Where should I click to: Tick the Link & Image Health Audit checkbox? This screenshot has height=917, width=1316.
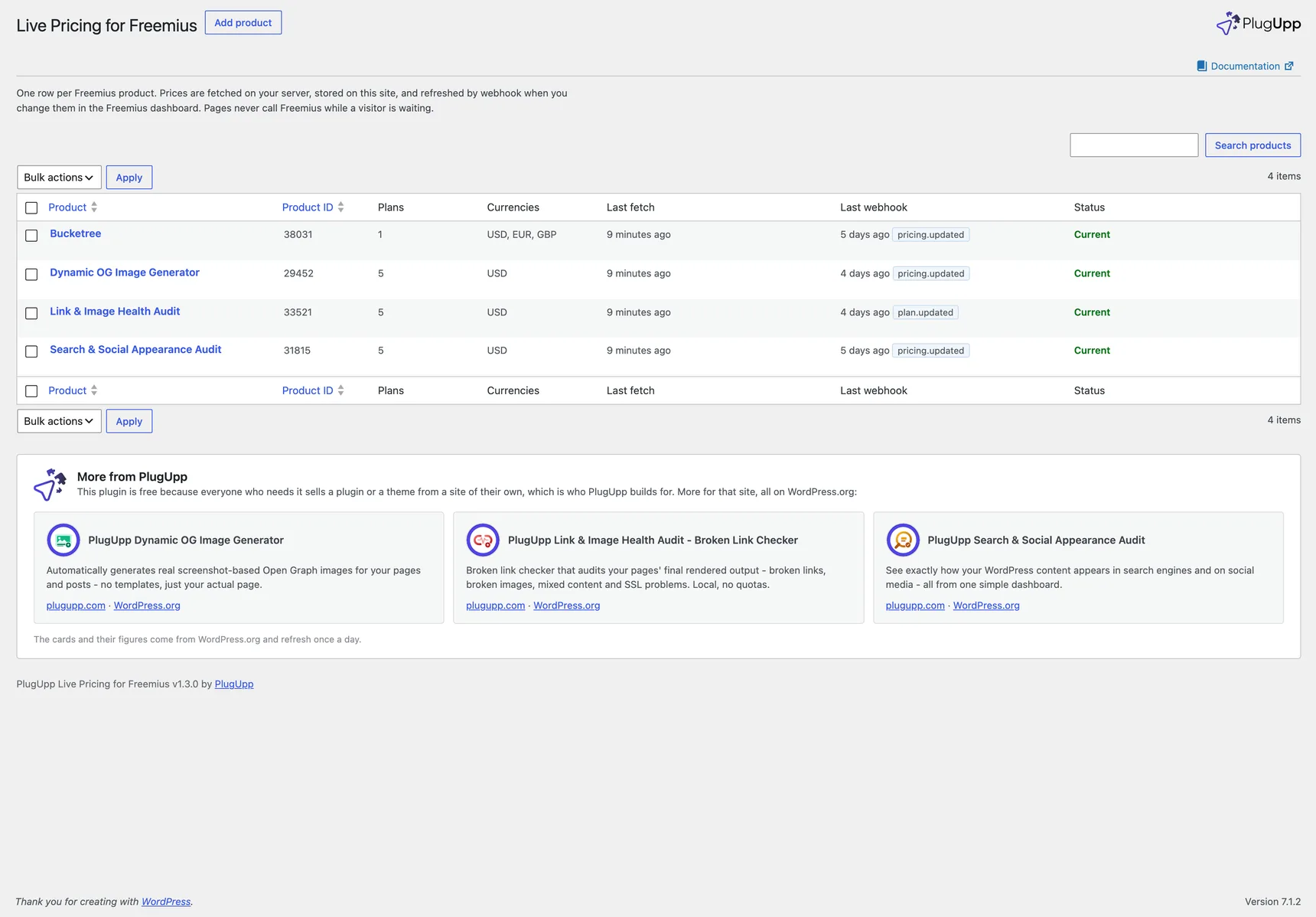point(31,314)
